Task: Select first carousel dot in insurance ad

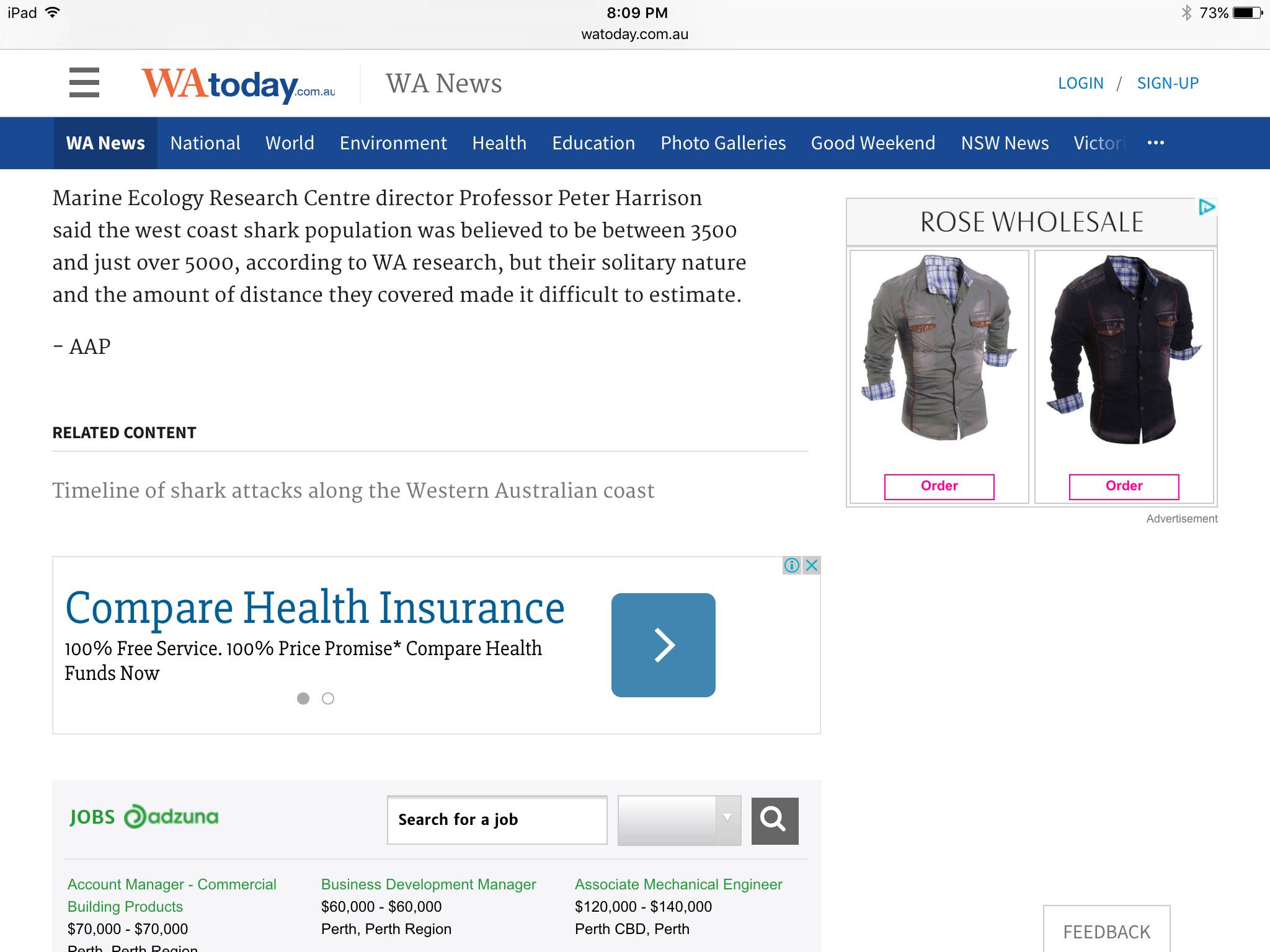Action: pyautogui.click(x=303, y=699)
